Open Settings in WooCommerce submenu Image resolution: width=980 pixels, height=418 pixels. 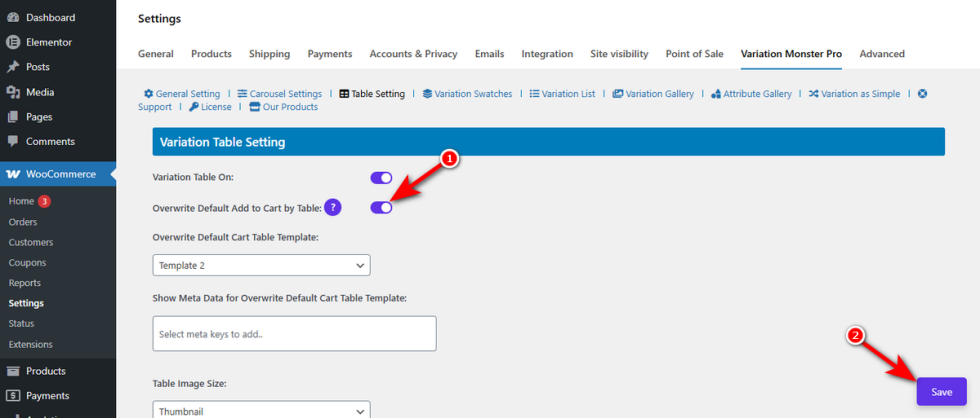[26, 303]
